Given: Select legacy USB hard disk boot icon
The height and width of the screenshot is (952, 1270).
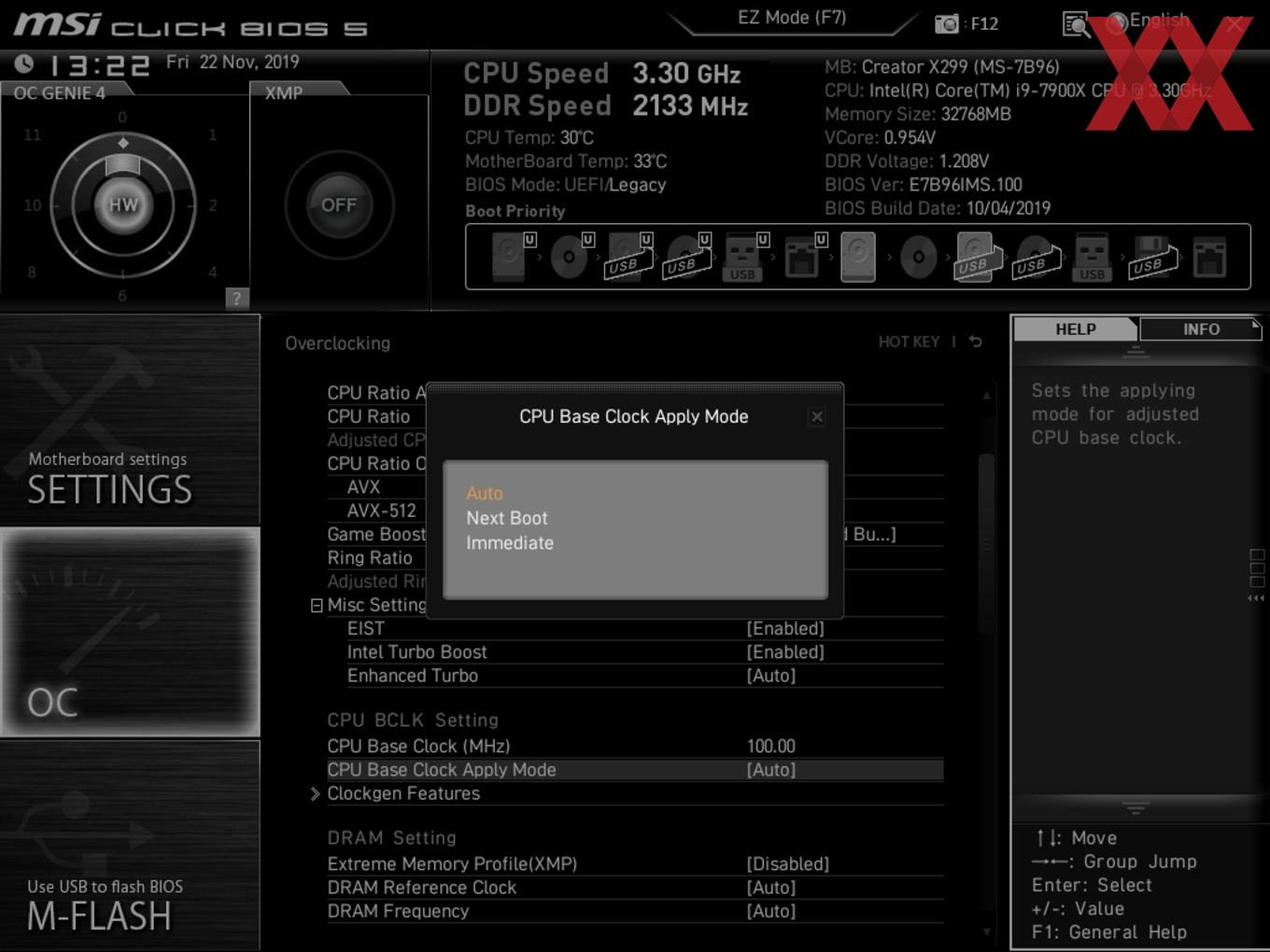Looking at the screenshot, I should (x=977, y=256).
